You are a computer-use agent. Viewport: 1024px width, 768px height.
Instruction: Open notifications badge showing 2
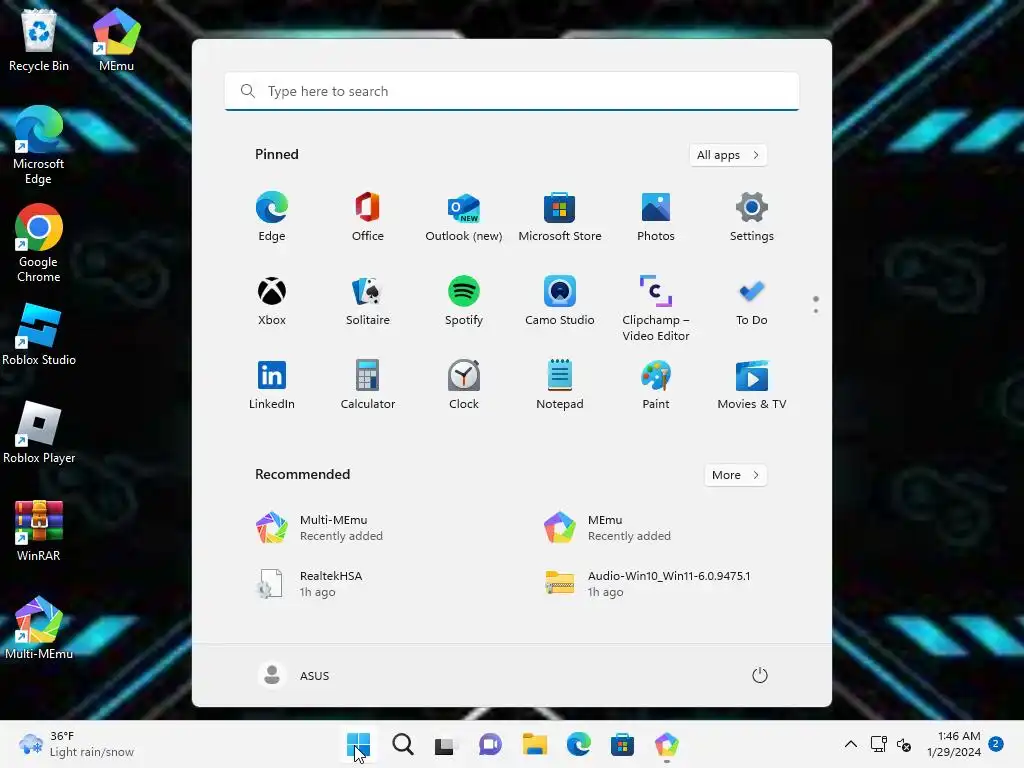[995, 743]
